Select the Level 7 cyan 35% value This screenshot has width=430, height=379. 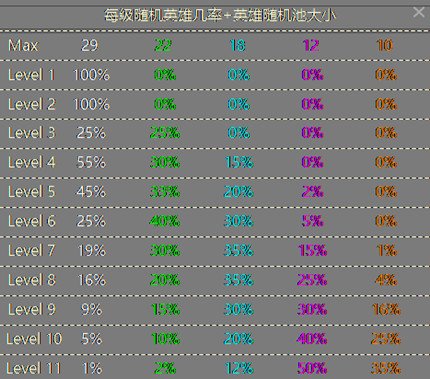click(238, 250)
